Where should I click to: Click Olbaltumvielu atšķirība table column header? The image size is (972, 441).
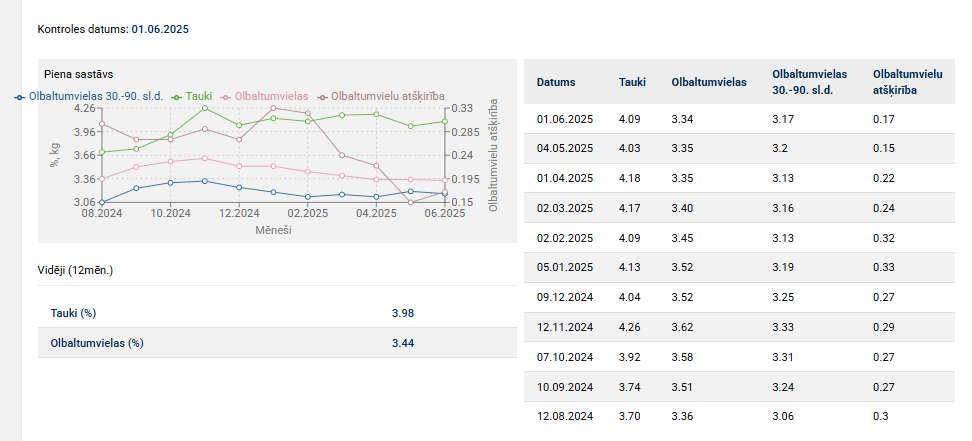pyautogui.click(x=908, y=82)
